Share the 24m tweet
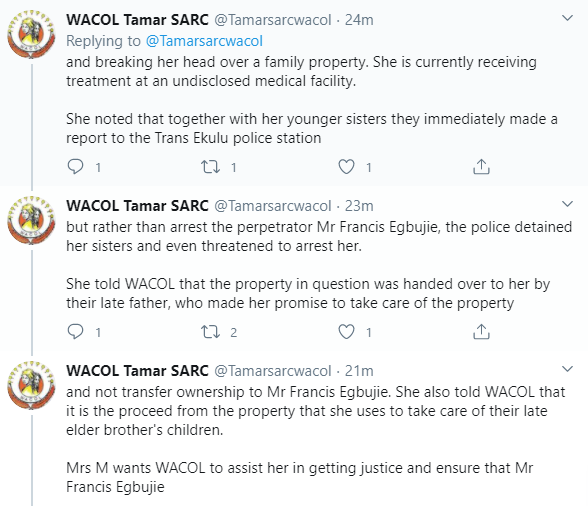588x506 pixels. pyautogui.click(x=482, y=167)
